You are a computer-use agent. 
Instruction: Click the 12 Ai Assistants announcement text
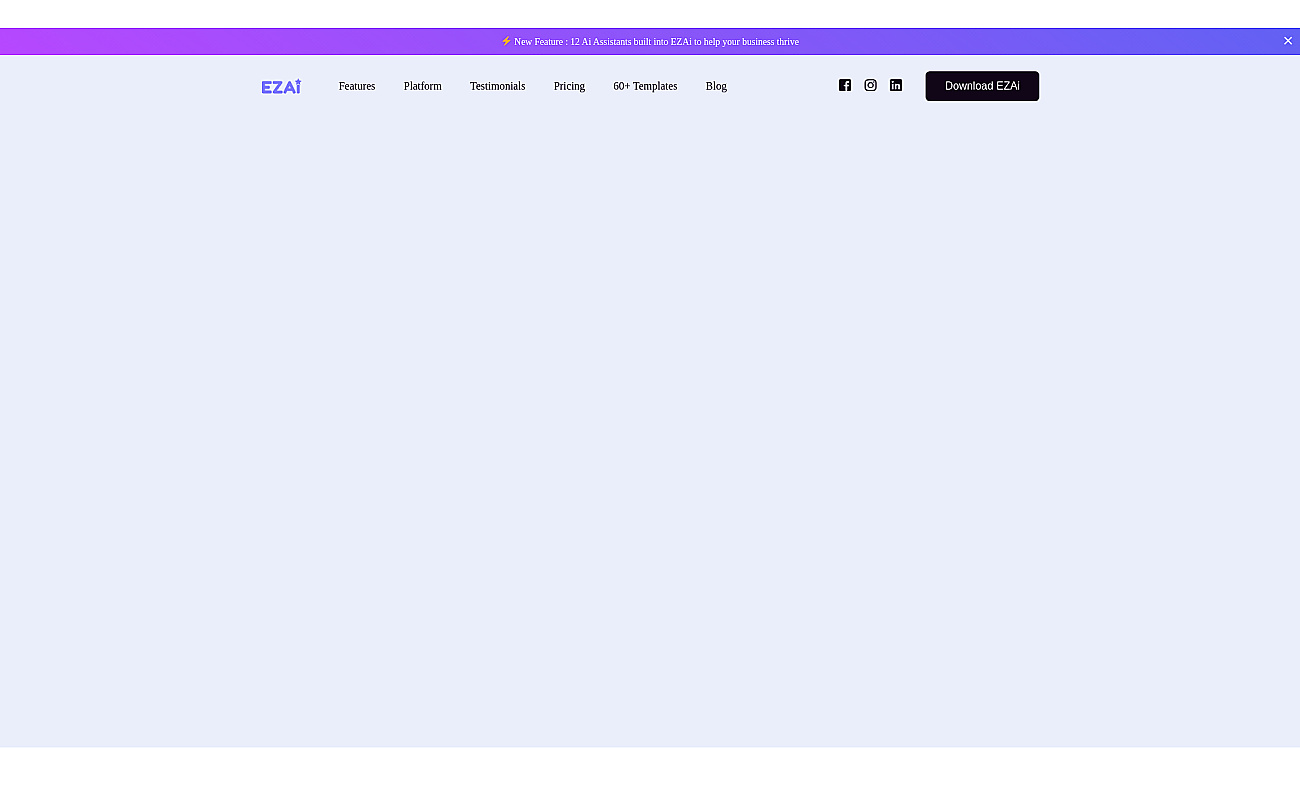pos(650,41)
